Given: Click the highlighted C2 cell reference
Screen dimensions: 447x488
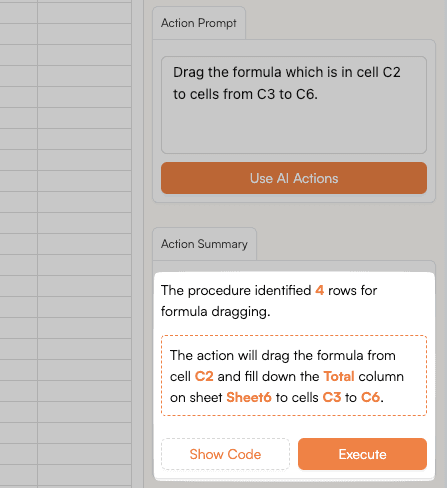Looking at the screenshot, I should 204,376.
